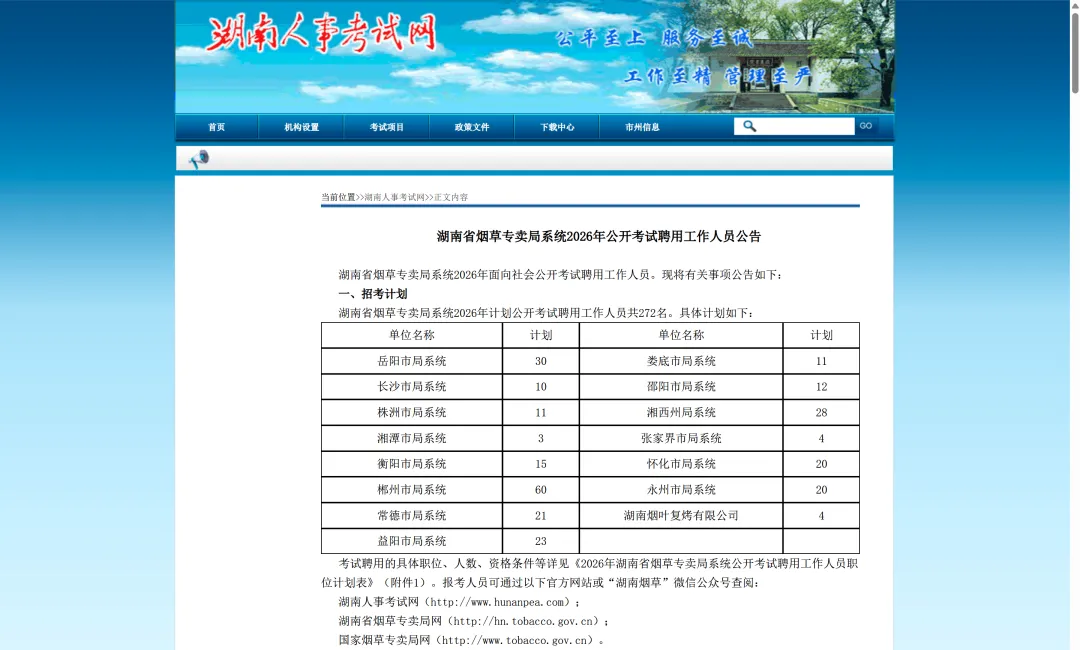Select the 邵阳市局系统 table cell

point(681,387)
